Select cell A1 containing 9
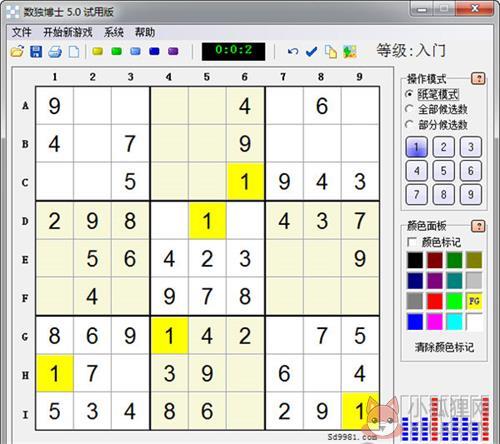 pos(55,106)
